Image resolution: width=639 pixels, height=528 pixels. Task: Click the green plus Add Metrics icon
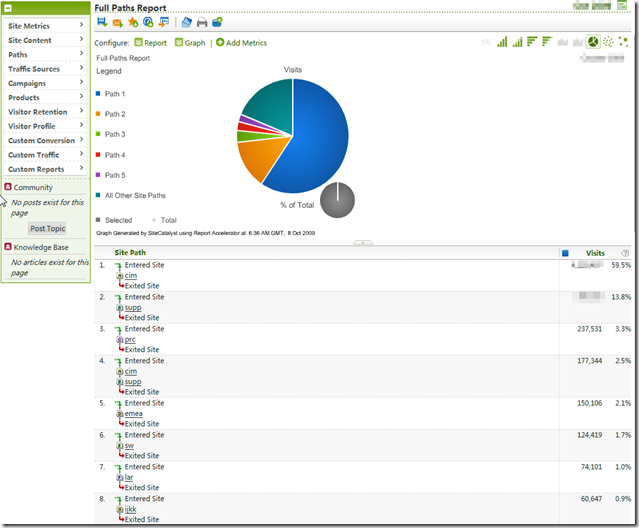[x=220, y=43]
